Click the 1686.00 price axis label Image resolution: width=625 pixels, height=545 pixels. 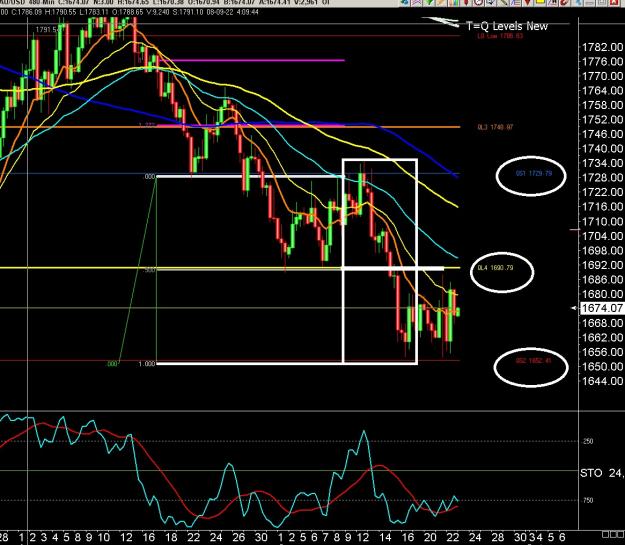[602, 279]
